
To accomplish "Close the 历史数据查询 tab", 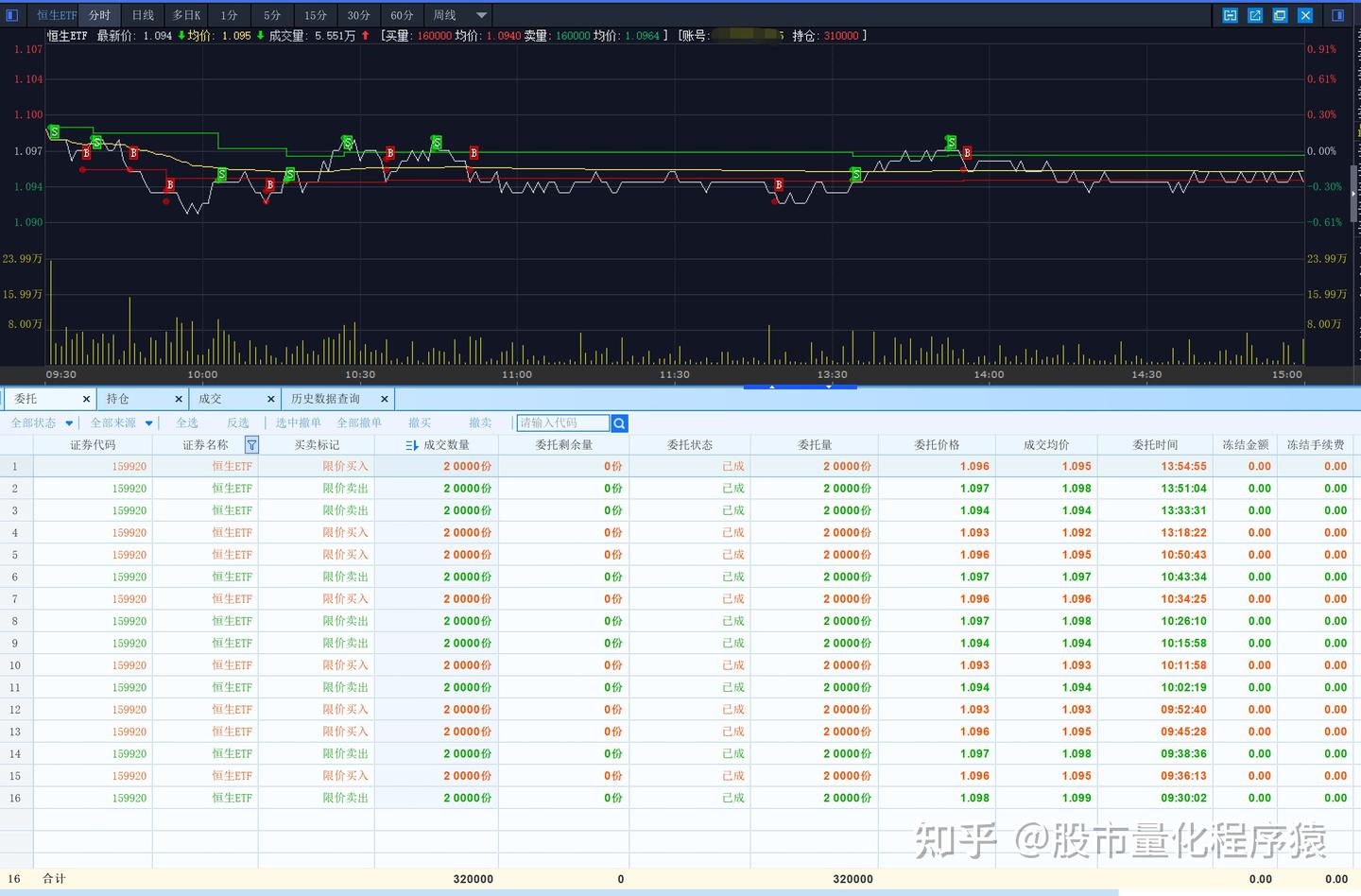I will pos(384,399).
